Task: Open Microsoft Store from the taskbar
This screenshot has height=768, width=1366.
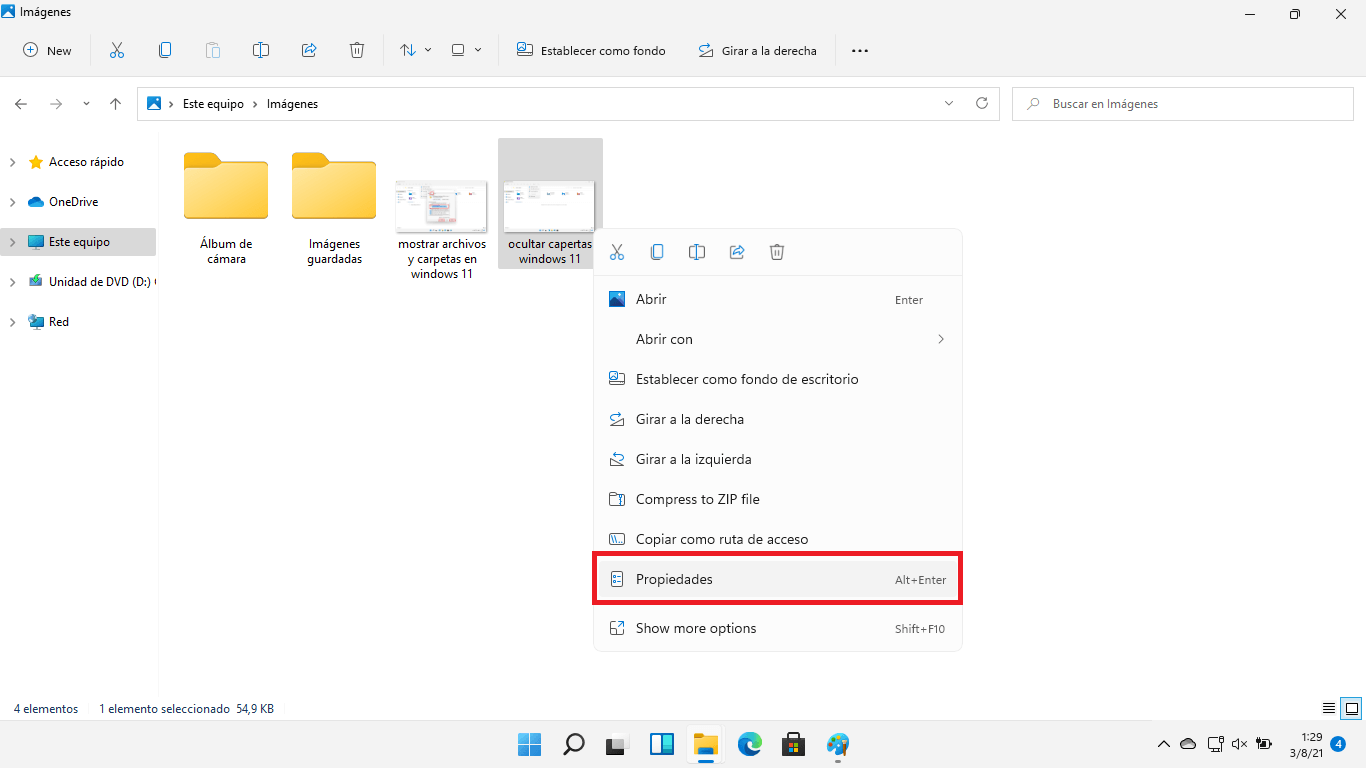Action: (x=793, y=745)
